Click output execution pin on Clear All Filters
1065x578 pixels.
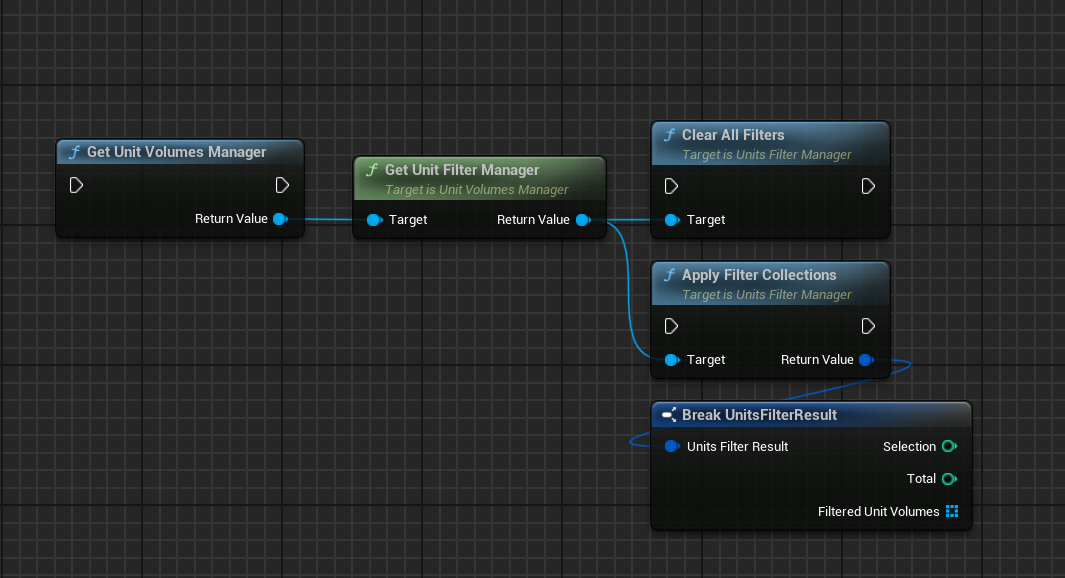[x=868, y=186]
